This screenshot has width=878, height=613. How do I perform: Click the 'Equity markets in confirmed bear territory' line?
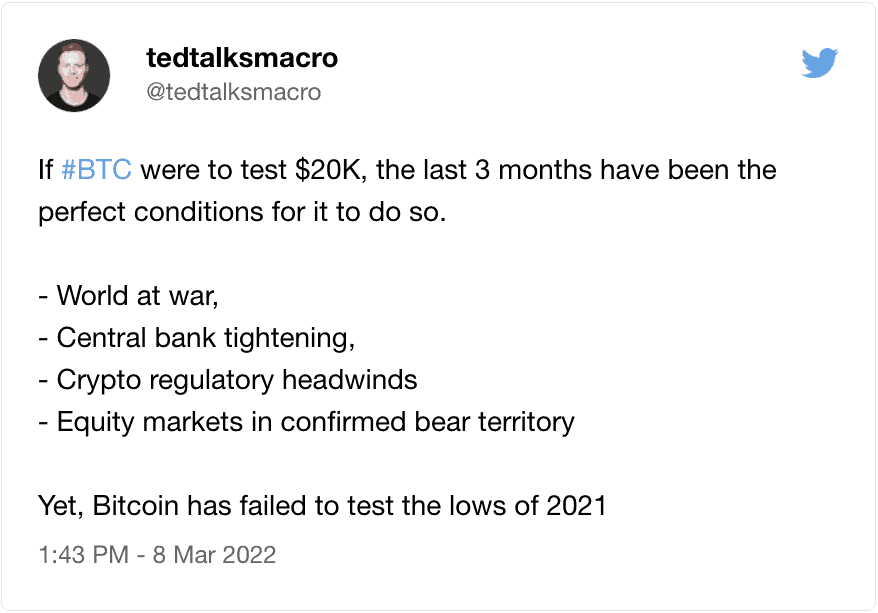tap(306, 422)
